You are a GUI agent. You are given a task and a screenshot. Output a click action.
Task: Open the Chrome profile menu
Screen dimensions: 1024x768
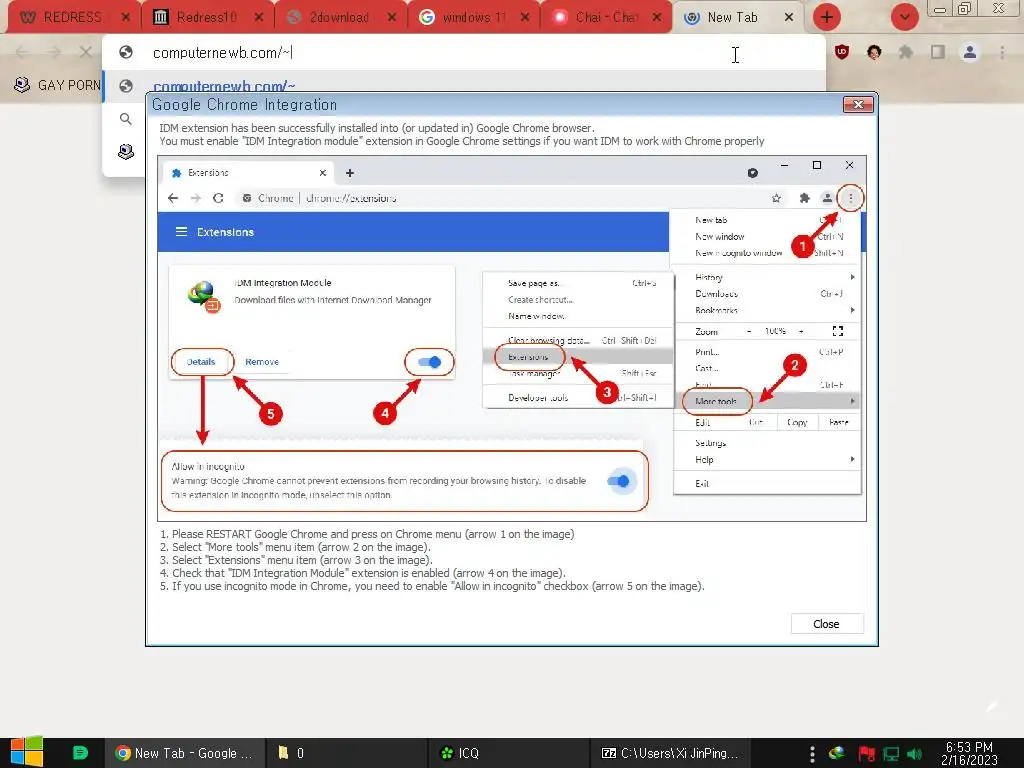pos(970,52)
